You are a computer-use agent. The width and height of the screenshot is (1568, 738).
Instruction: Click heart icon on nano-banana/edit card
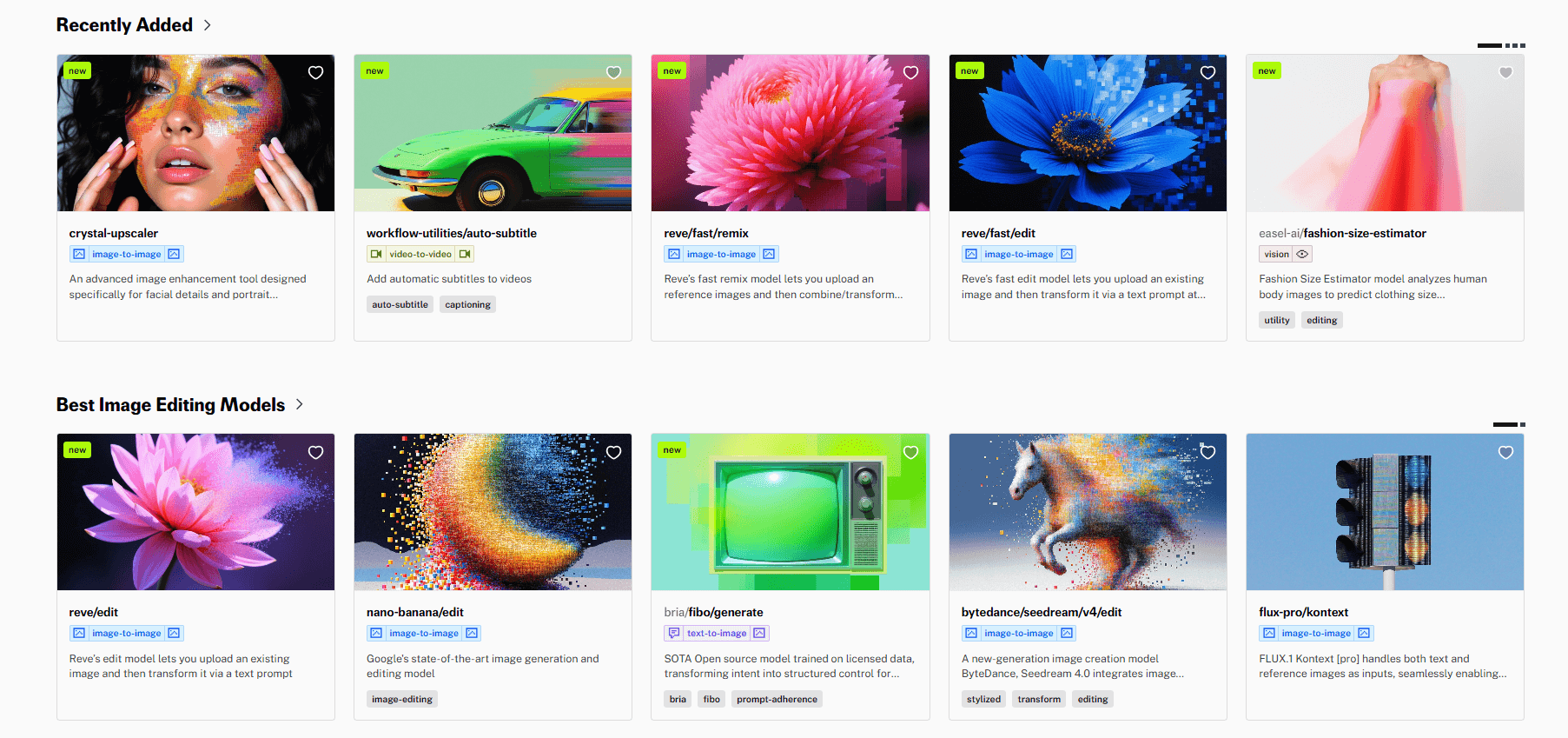pyautogui.click(x=613, y=453)
